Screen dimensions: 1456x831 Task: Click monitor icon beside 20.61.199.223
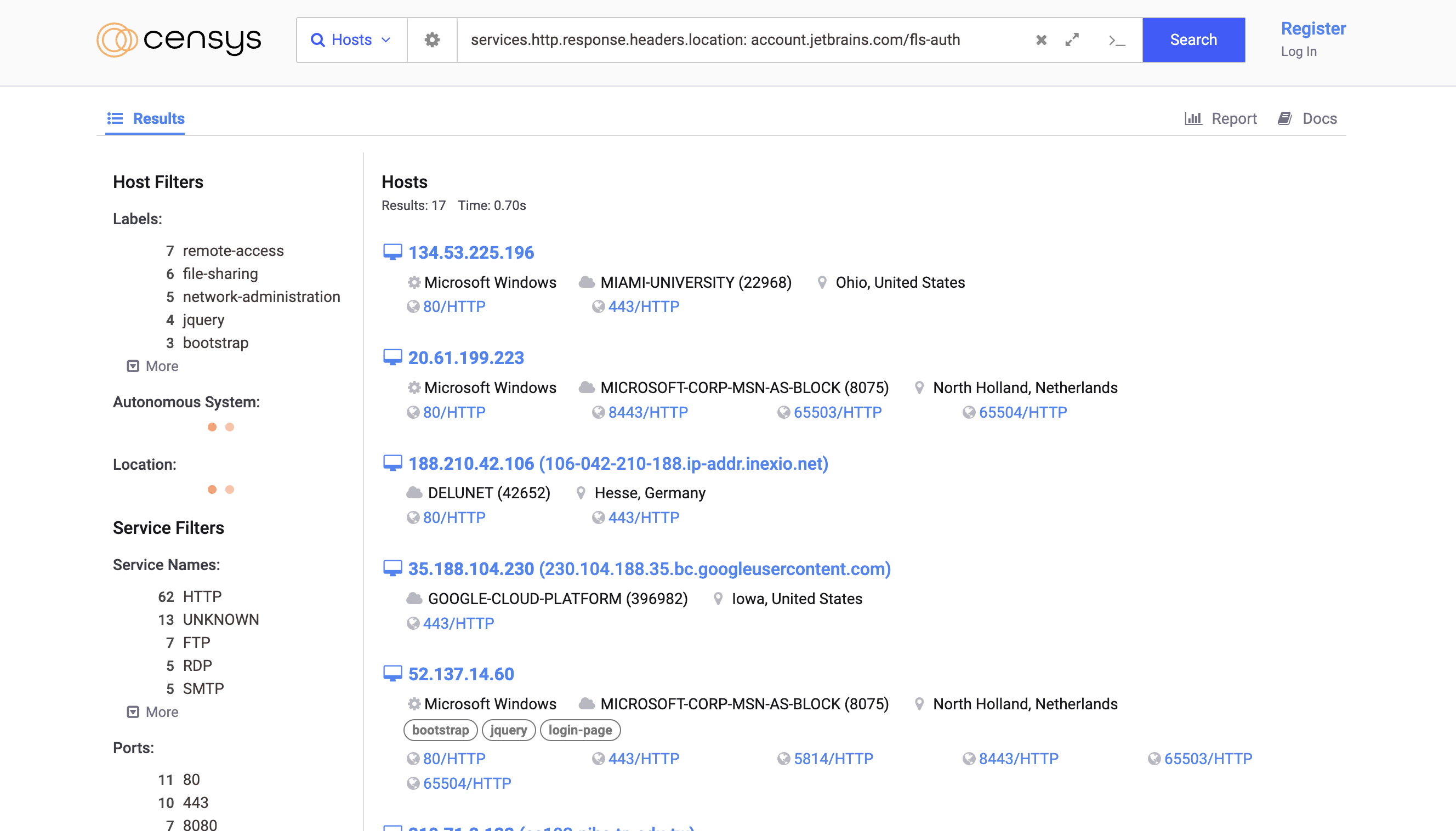coord(392,357)
